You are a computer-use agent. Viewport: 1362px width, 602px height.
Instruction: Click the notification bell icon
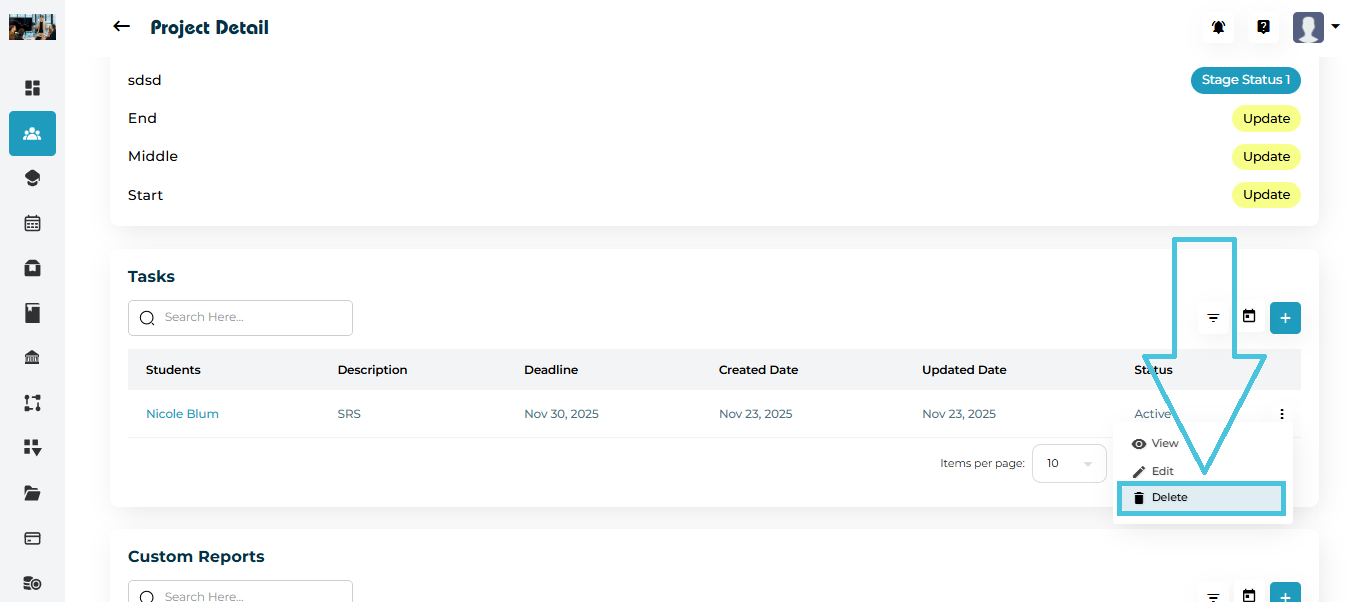click(1218, 28)
